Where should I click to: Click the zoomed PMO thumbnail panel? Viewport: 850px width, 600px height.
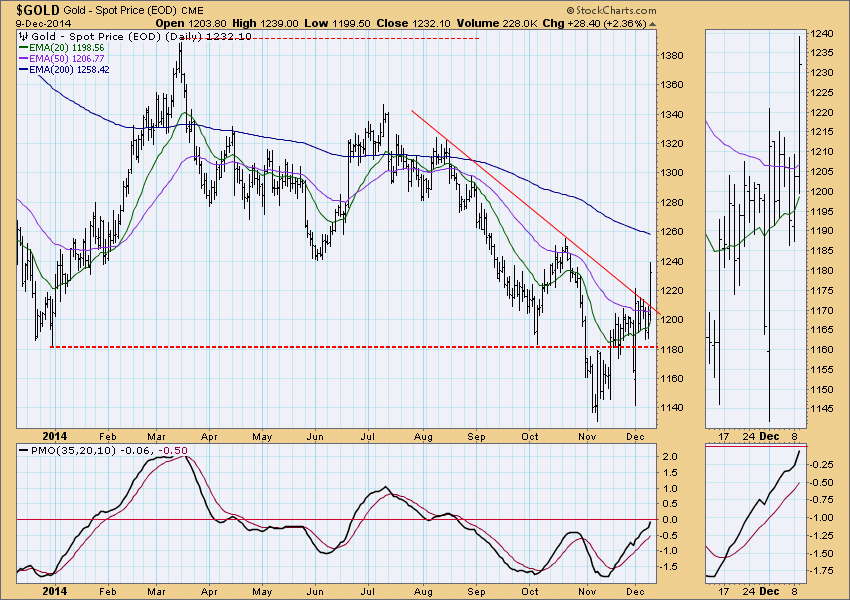(x=755, y=515)
